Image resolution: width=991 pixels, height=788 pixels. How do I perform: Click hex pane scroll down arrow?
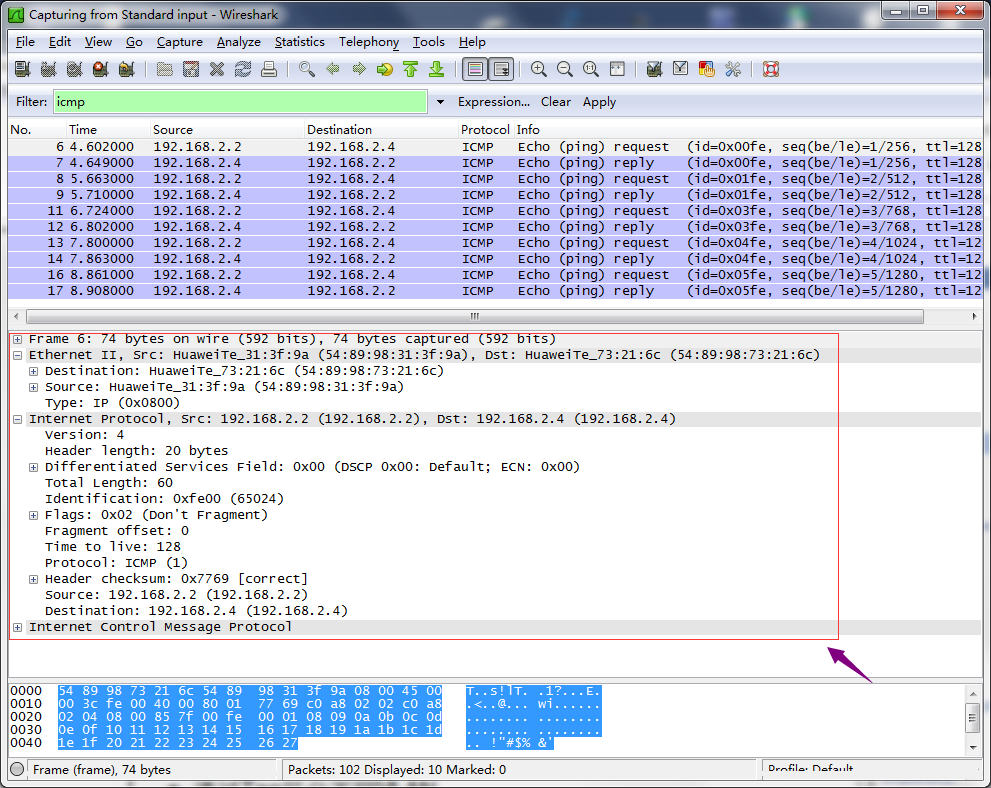(973, 747)
